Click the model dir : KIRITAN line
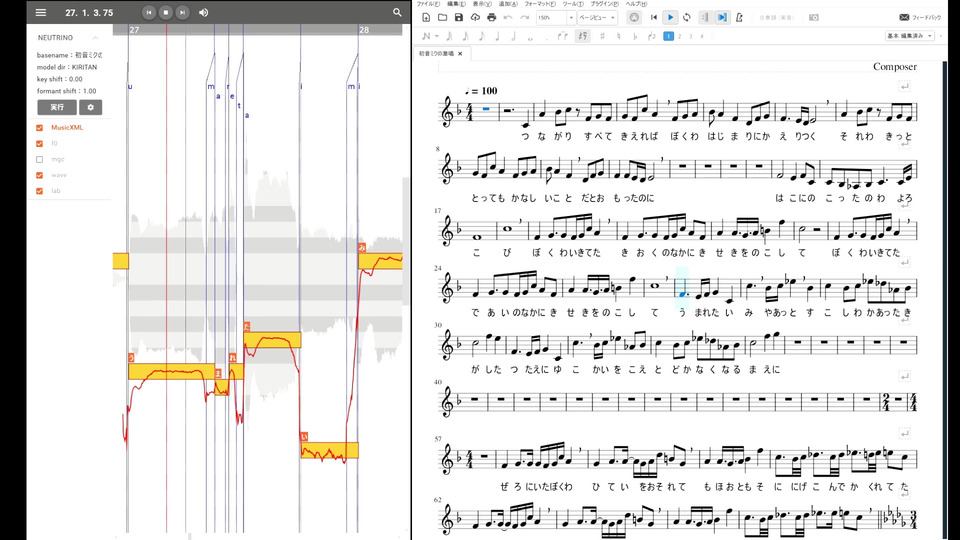The width and height of the screenshot is (960, 540). (x=67, y=67)
